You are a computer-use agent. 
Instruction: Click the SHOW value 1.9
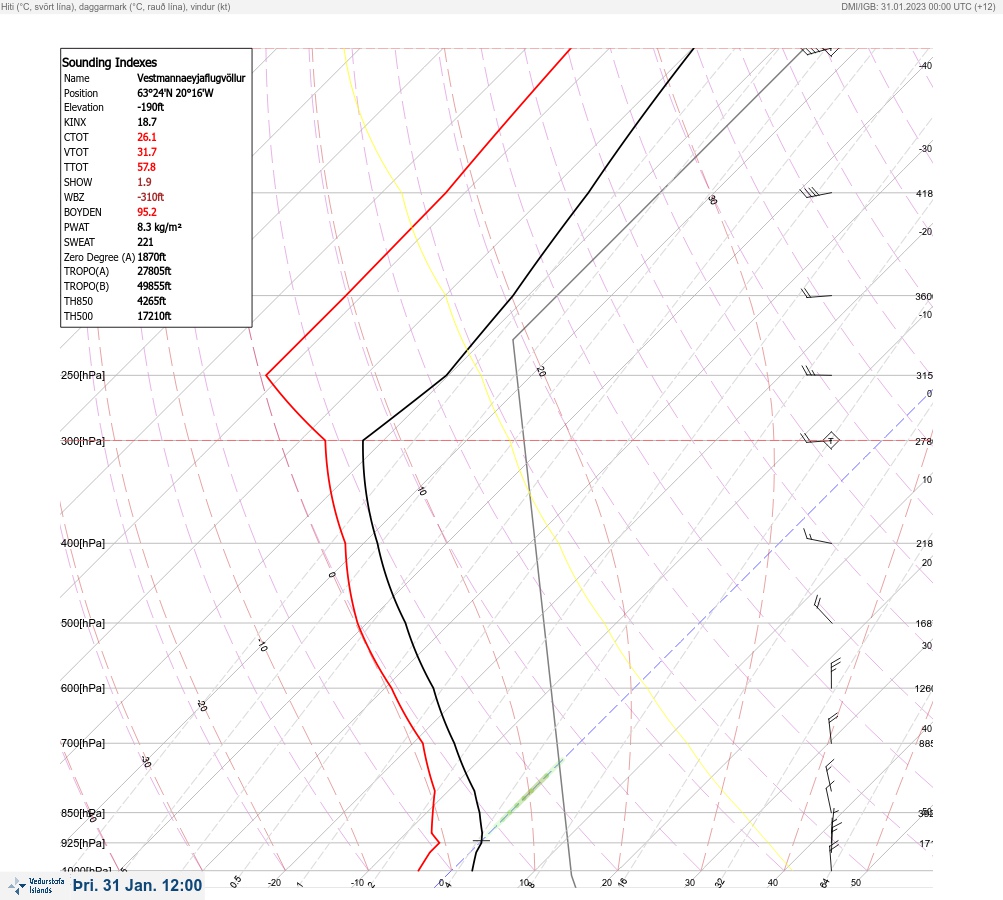[x=144, y=182]
